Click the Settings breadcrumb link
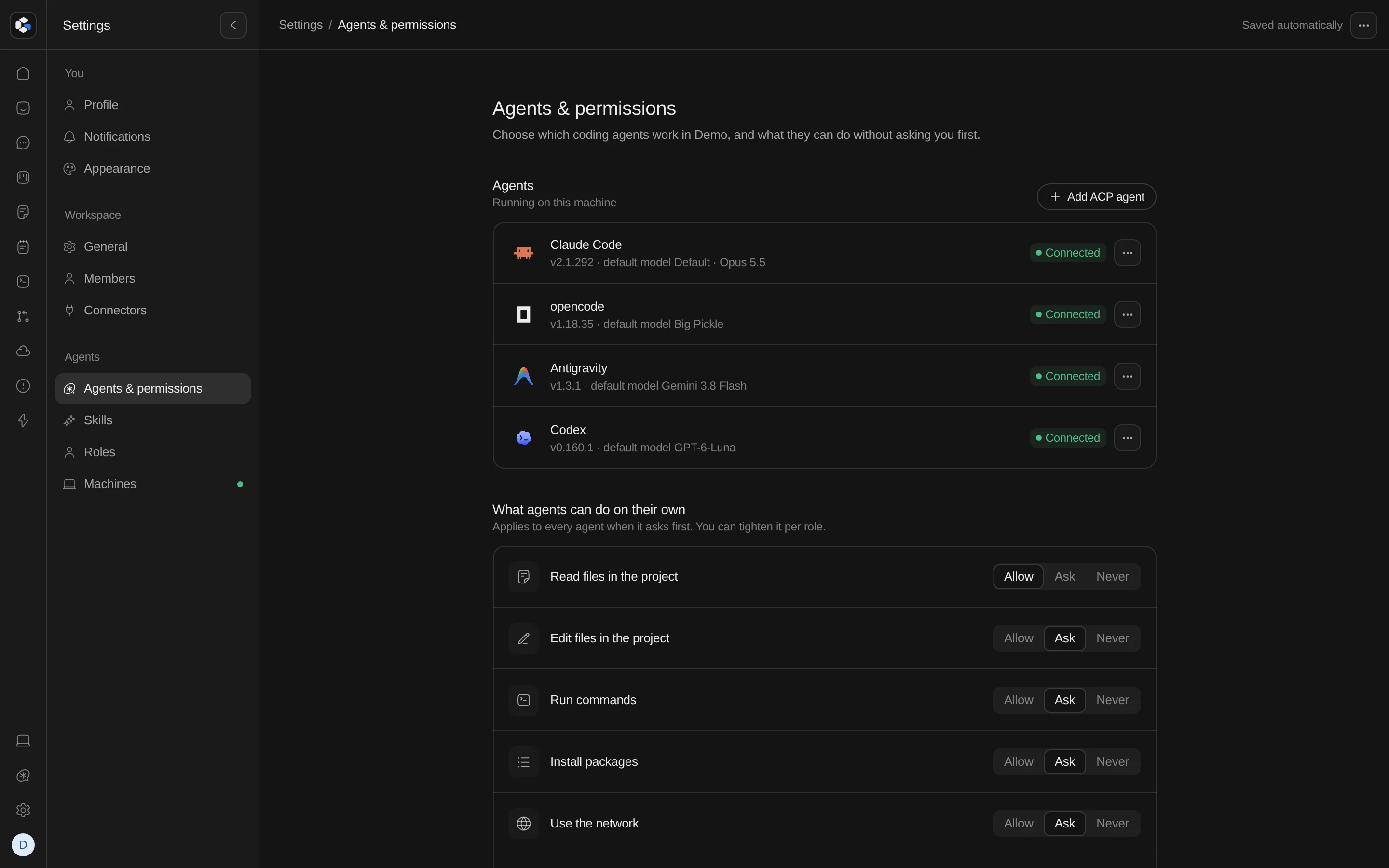Image resolution: width=1389 pixels, height=868 pixels. click(300, 25)
